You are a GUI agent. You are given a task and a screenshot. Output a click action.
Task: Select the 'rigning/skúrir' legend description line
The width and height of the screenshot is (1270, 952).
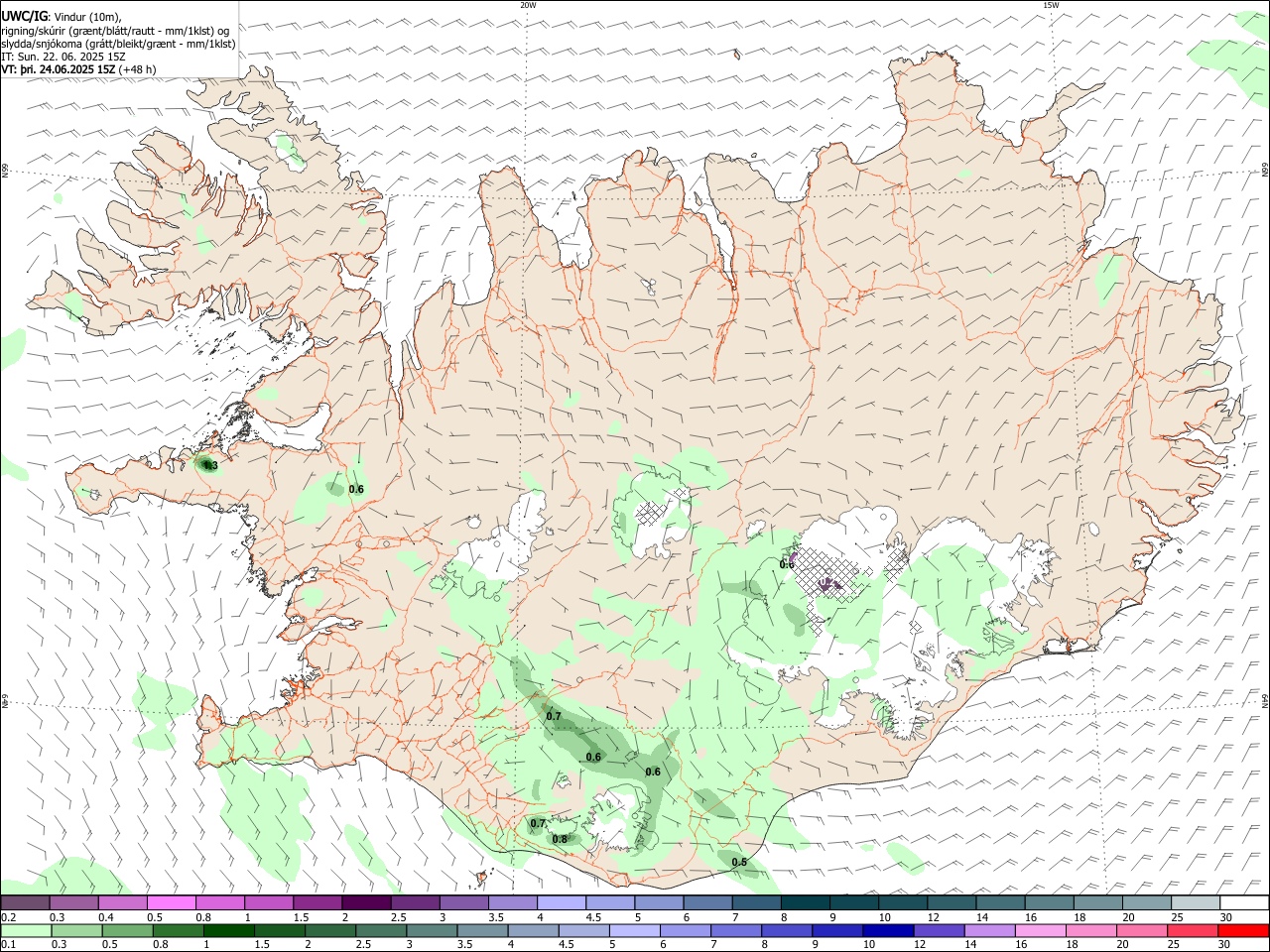(115, 31)
